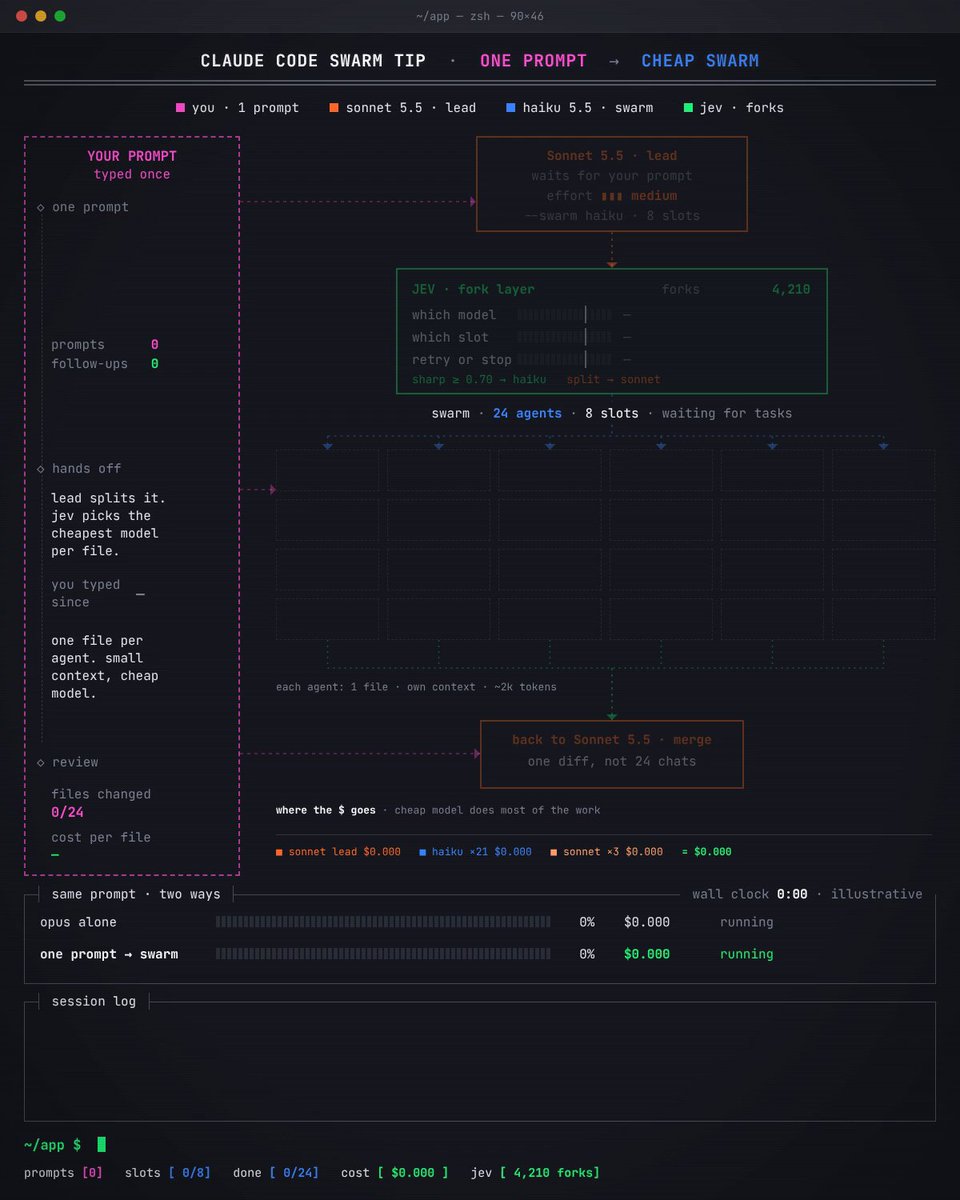
Task: Click the orange 'sonnet 5.5 · lead' legend square
Action: click(x=334, y=107)
